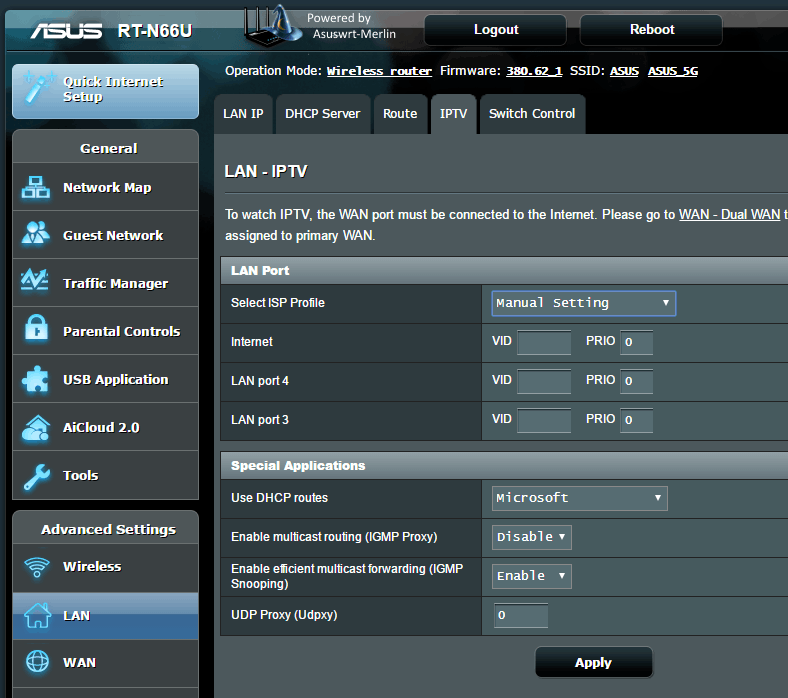Click the LAN port 4 PRIO field
The width and height of the screenshot is (788, 698).
[636, 381]
